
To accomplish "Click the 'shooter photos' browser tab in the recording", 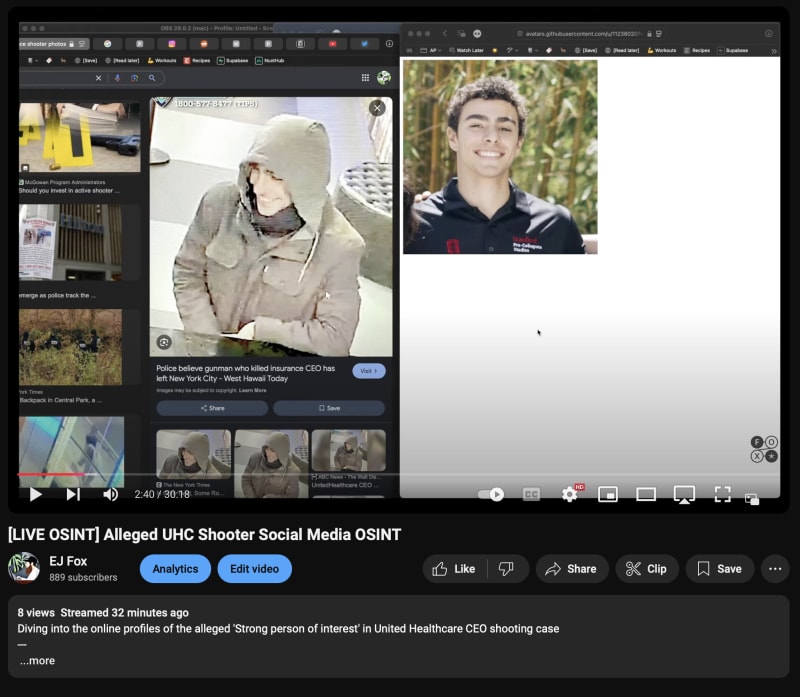I will click(x=54, y=44).
